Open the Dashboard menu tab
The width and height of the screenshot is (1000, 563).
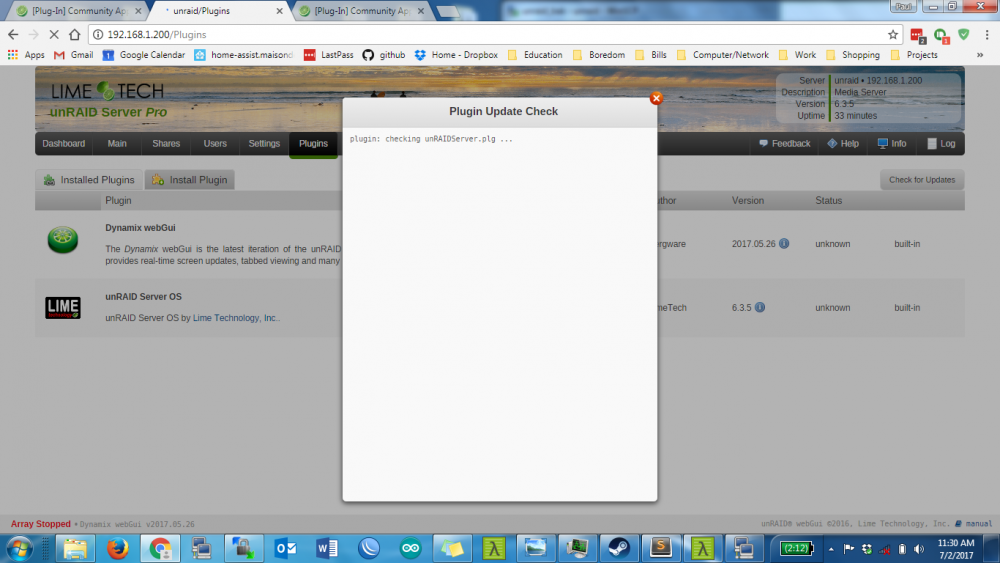click(x=64, y=143)
